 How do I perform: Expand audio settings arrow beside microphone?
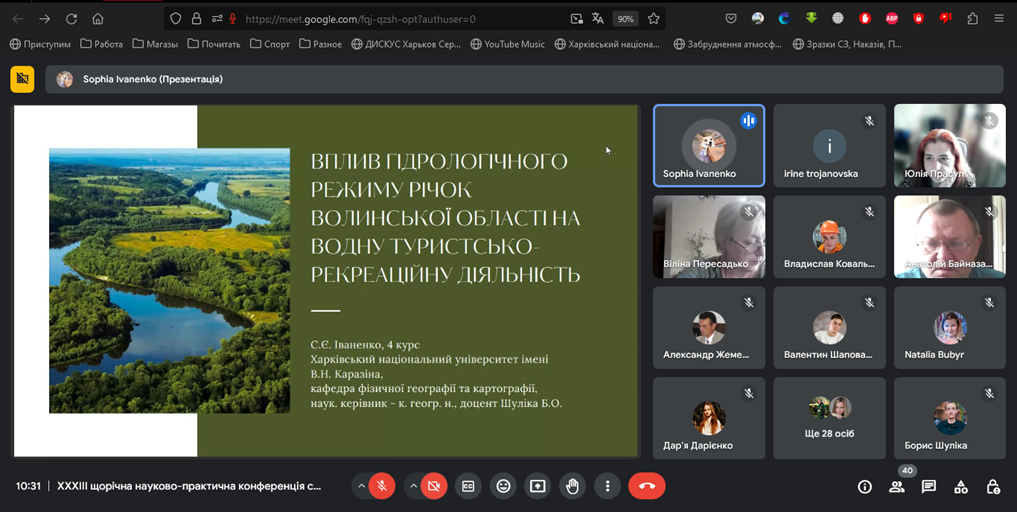click(360, 486)
